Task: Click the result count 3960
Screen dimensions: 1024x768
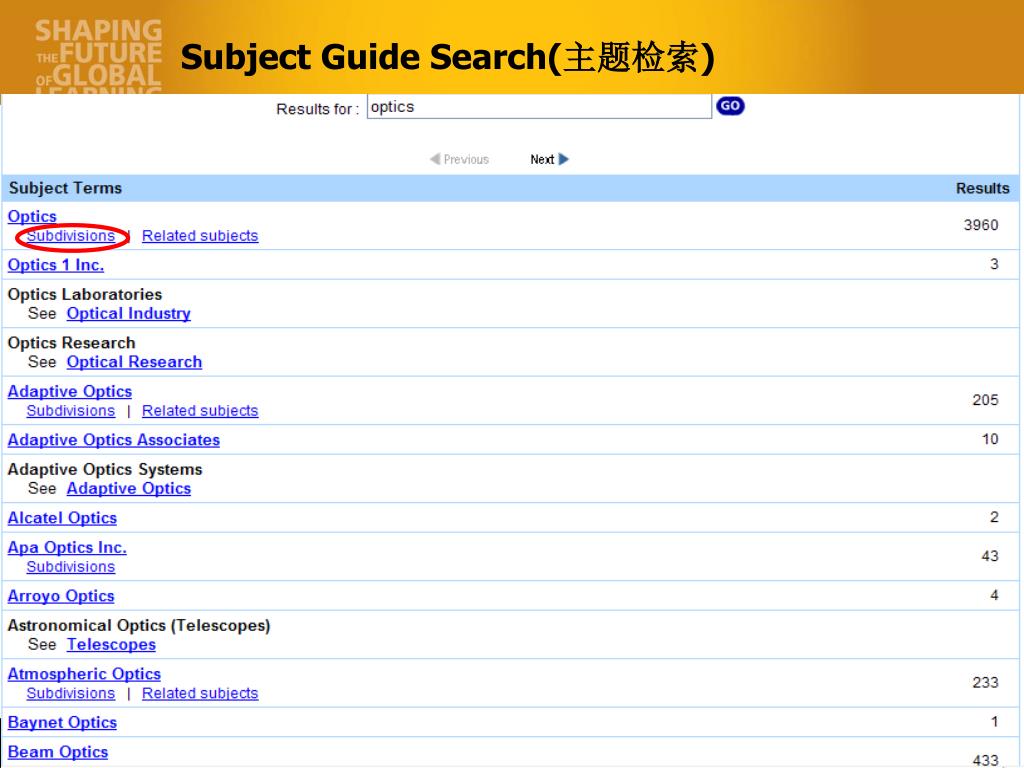Action: click(x=981, y=225)
